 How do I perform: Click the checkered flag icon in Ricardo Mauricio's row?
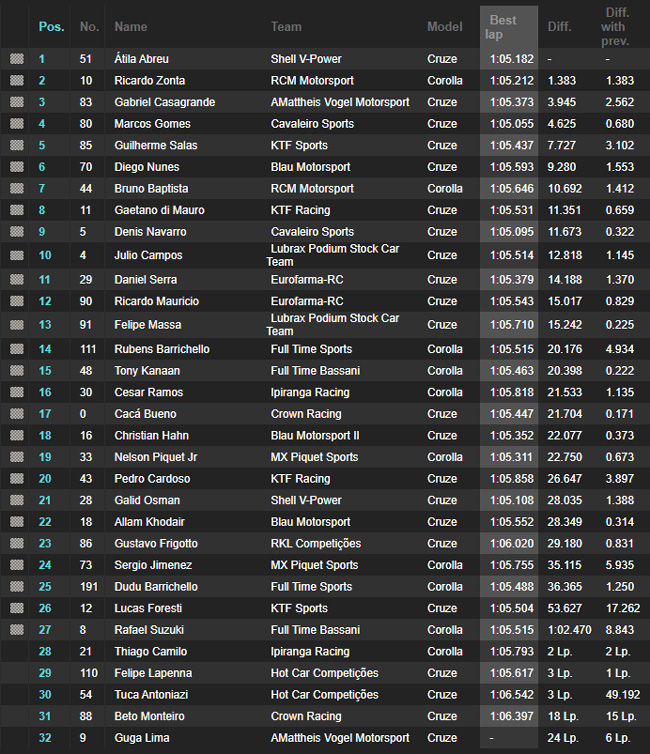click(x=17, y=301)
